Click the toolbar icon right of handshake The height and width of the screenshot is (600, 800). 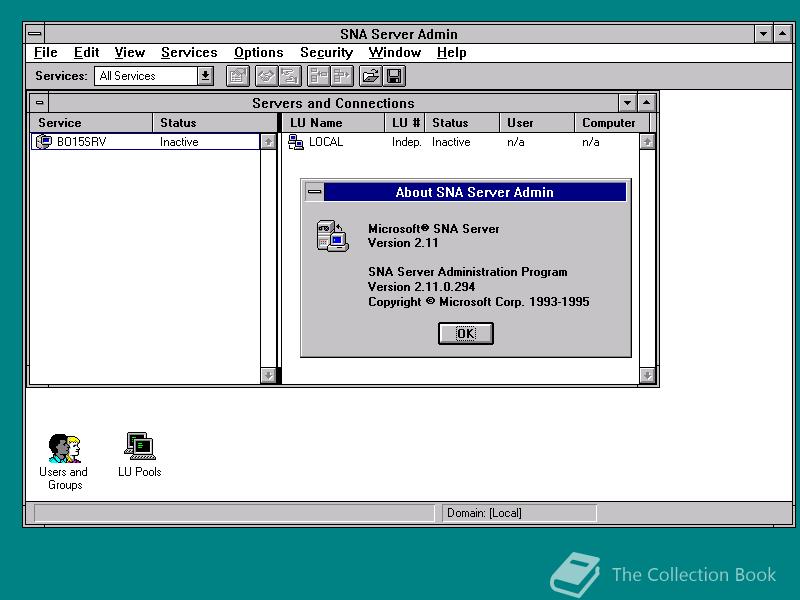(290, 77)
